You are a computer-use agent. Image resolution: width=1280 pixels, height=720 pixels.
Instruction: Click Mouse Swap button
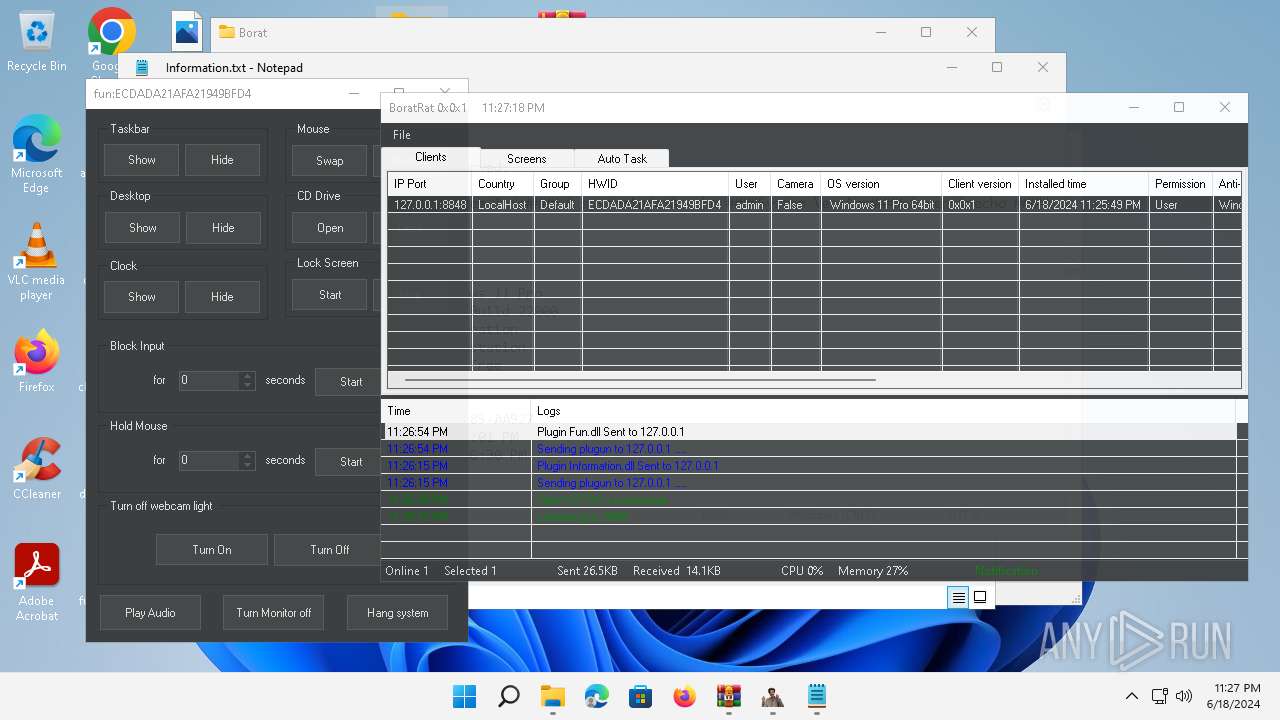click(329, 160)
